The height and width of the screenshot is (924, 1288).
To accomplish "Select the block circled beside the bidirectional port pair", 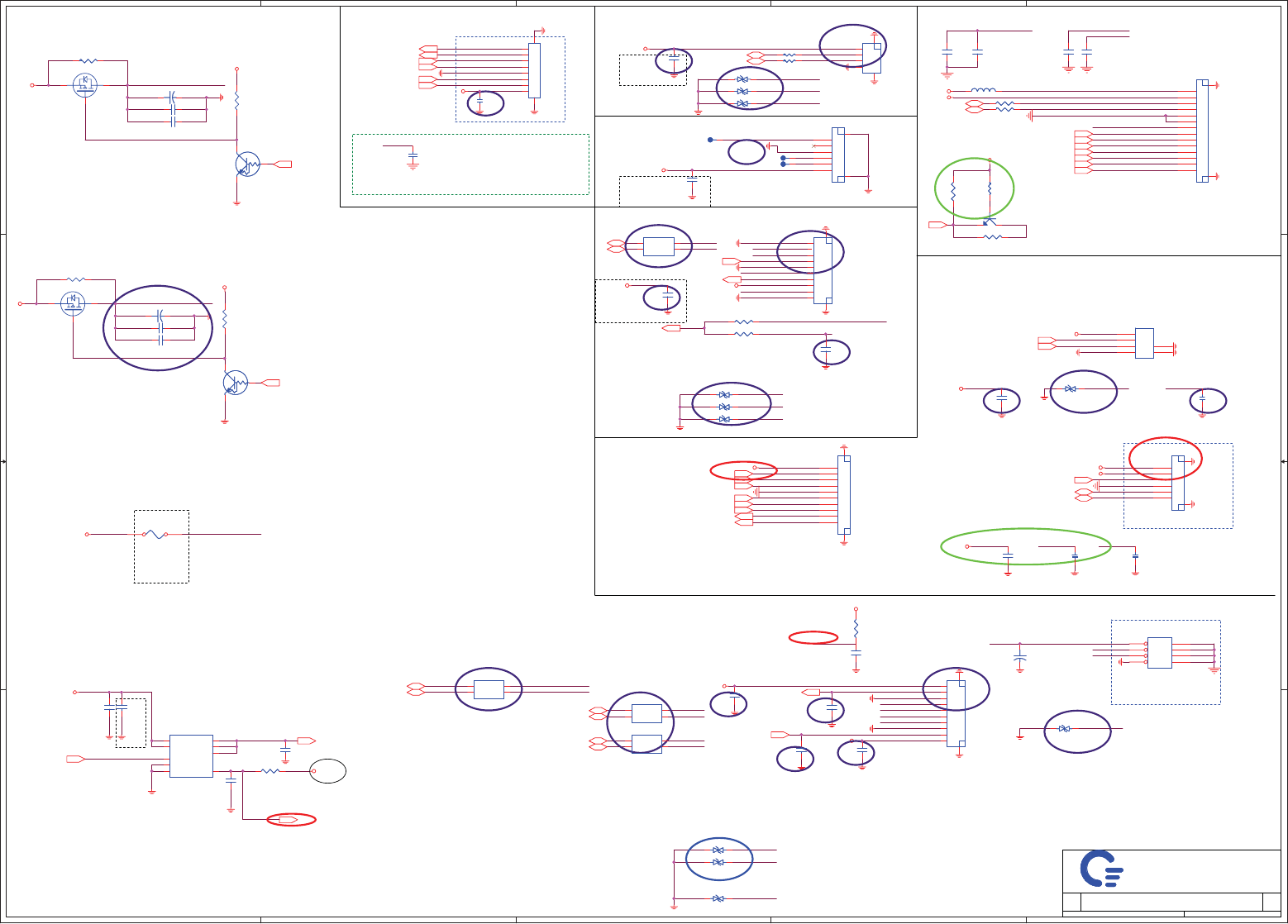I will [659, 246].
